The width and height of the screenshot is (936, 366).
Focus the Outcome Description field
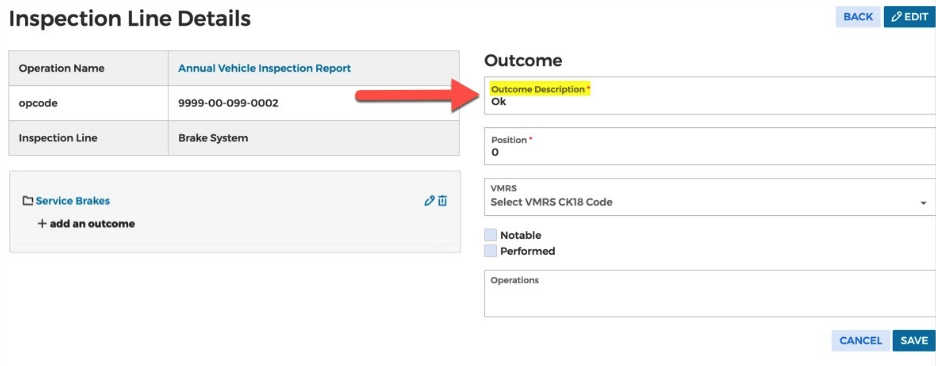point(710,96)
